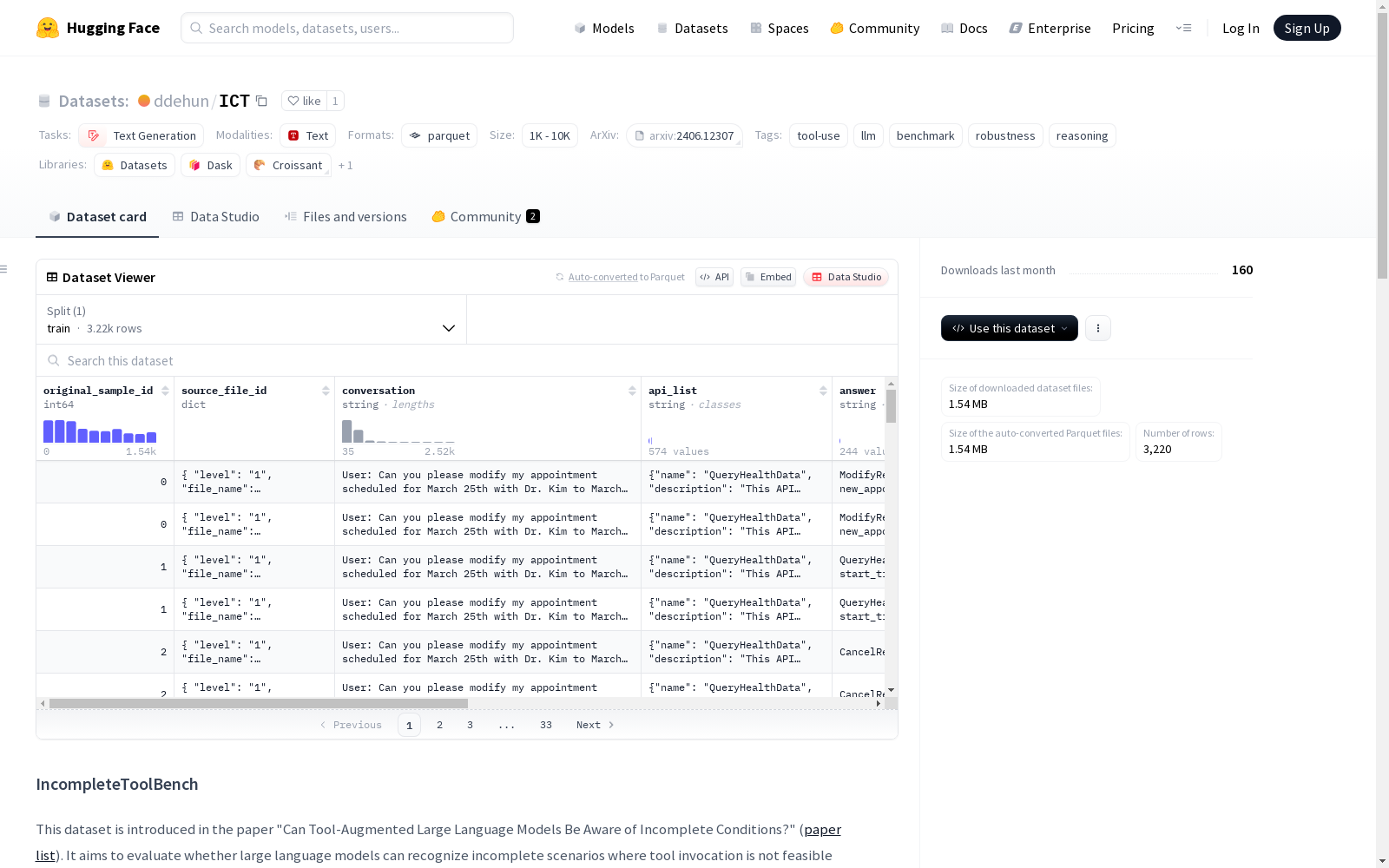Focus the Search models, datasets, users field

point(347,28)
